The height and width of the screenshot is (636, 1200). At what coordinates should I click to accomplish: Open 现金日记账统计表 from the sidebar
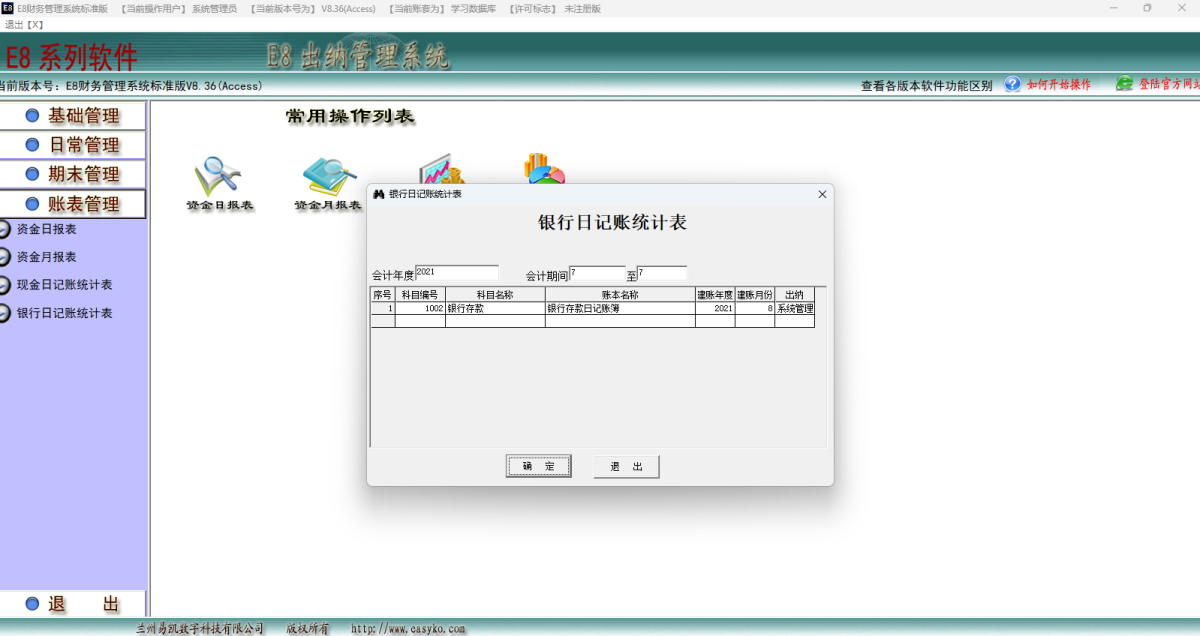pos(62,284)
